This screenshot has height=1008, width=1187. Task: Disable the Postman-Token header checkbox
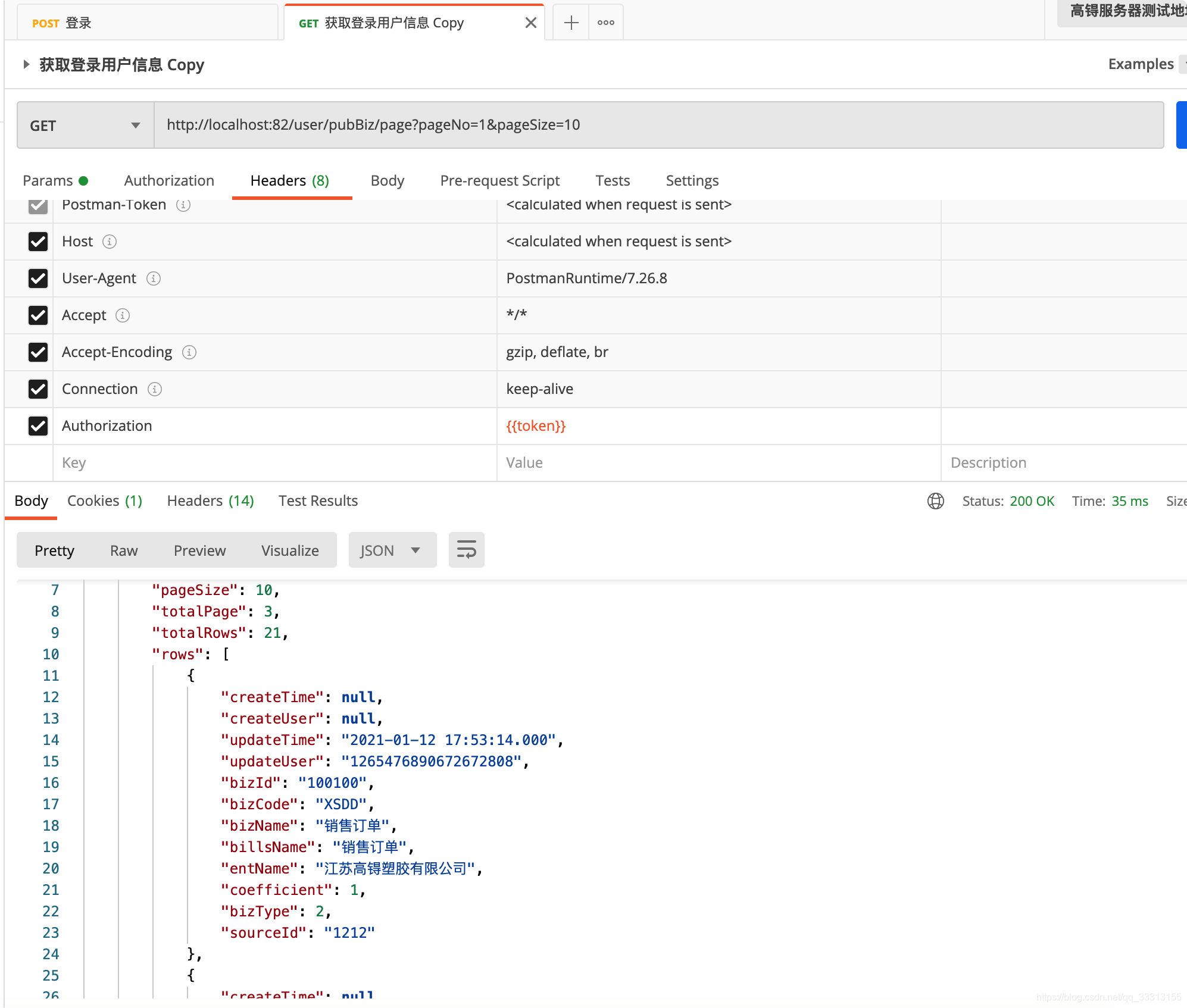[38, 204]
